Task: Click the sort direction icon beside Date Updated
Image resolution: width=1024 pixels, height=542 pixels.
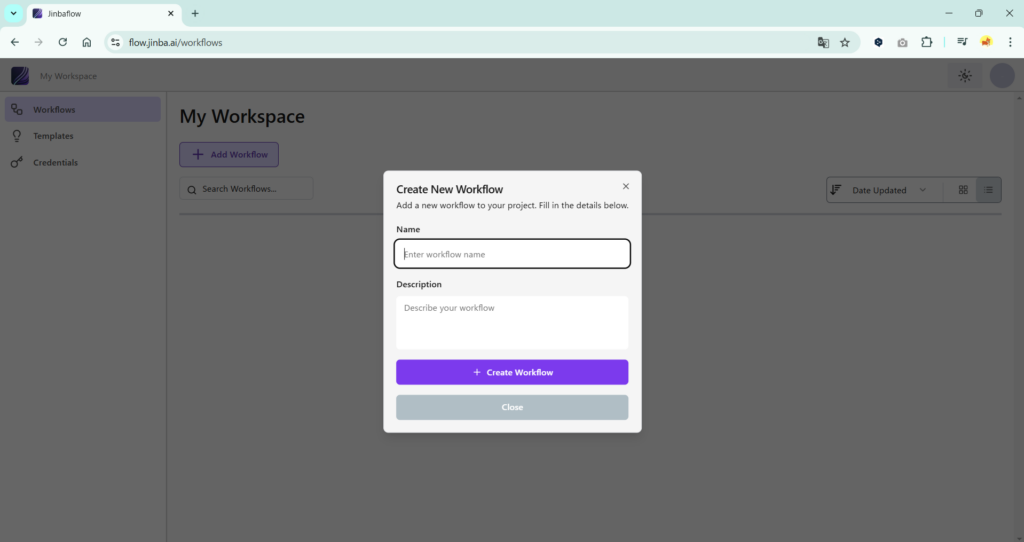Action: point(835,190)
